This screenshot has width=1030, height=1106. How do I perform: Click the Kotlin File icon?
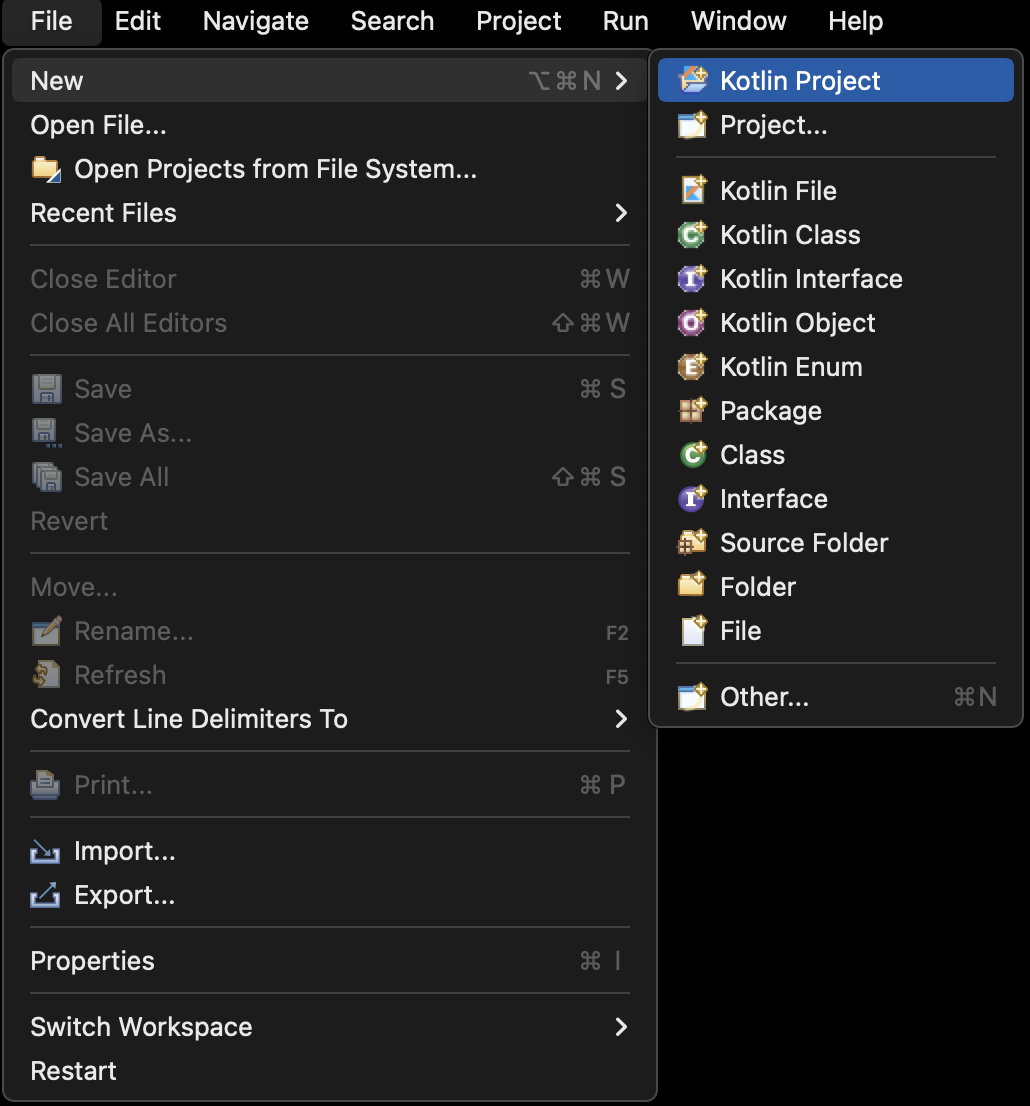692,190
